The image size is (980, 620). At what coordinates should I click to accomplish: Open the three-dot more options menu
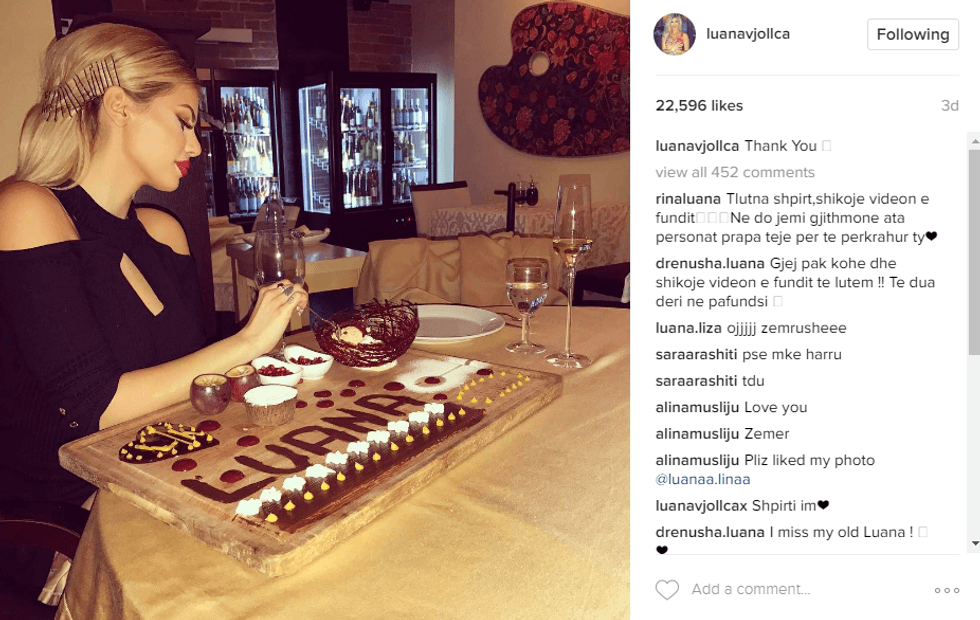click(947, 590)
